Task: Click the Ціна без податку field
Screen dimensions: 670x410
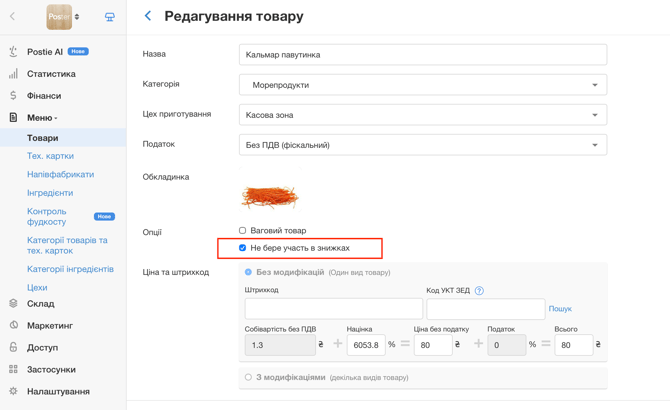Action: point(433,345)
